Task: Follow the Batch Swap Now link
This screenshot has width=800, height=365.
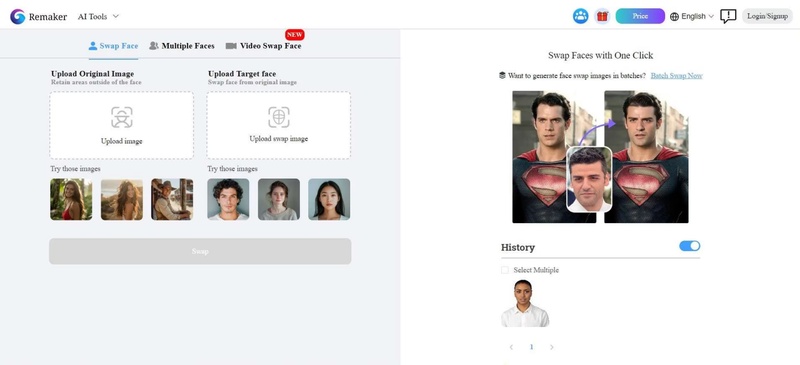Action: (677, 76)
